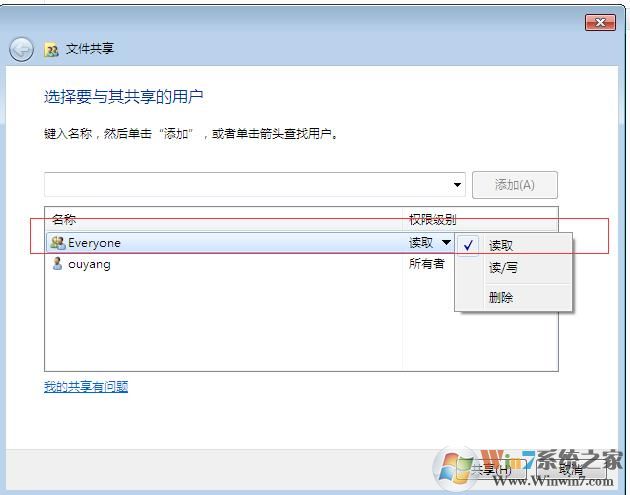
Task: Click the 文件共享 folder sharing icon
Action: point(51,50)
